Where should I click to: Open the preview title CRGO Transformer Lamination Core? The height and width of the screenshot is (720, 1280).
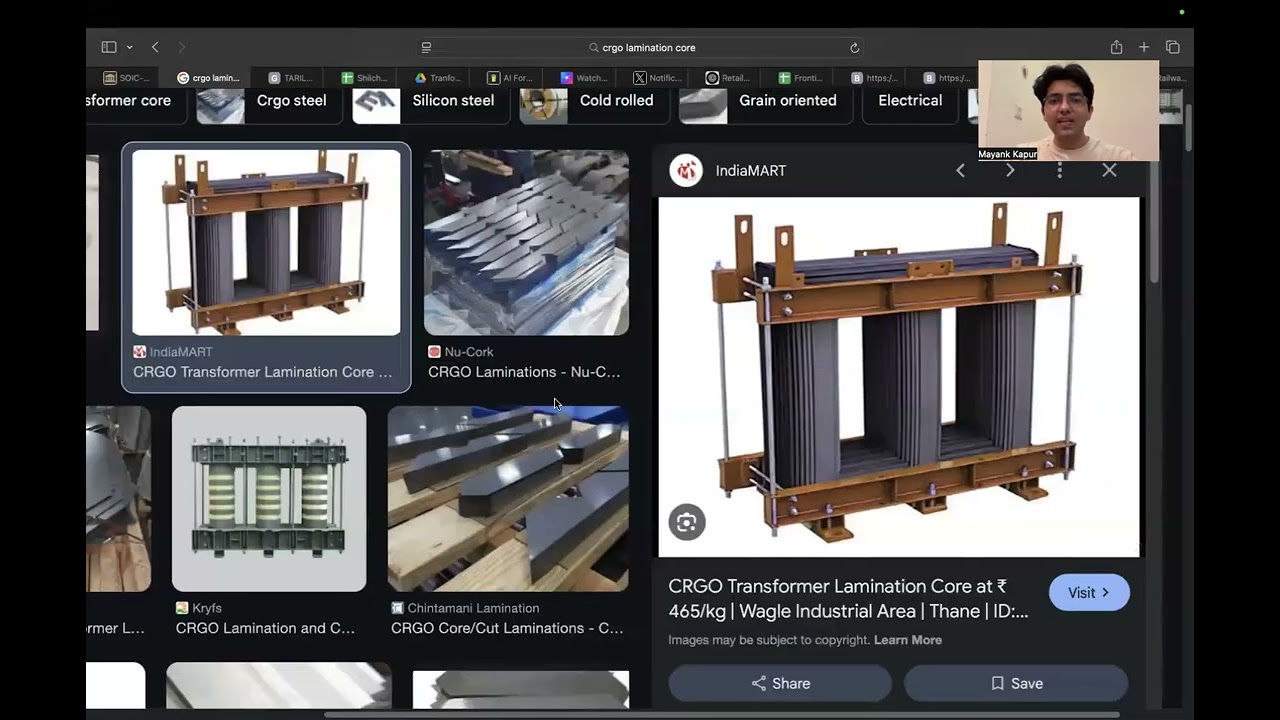coord(848,598)
